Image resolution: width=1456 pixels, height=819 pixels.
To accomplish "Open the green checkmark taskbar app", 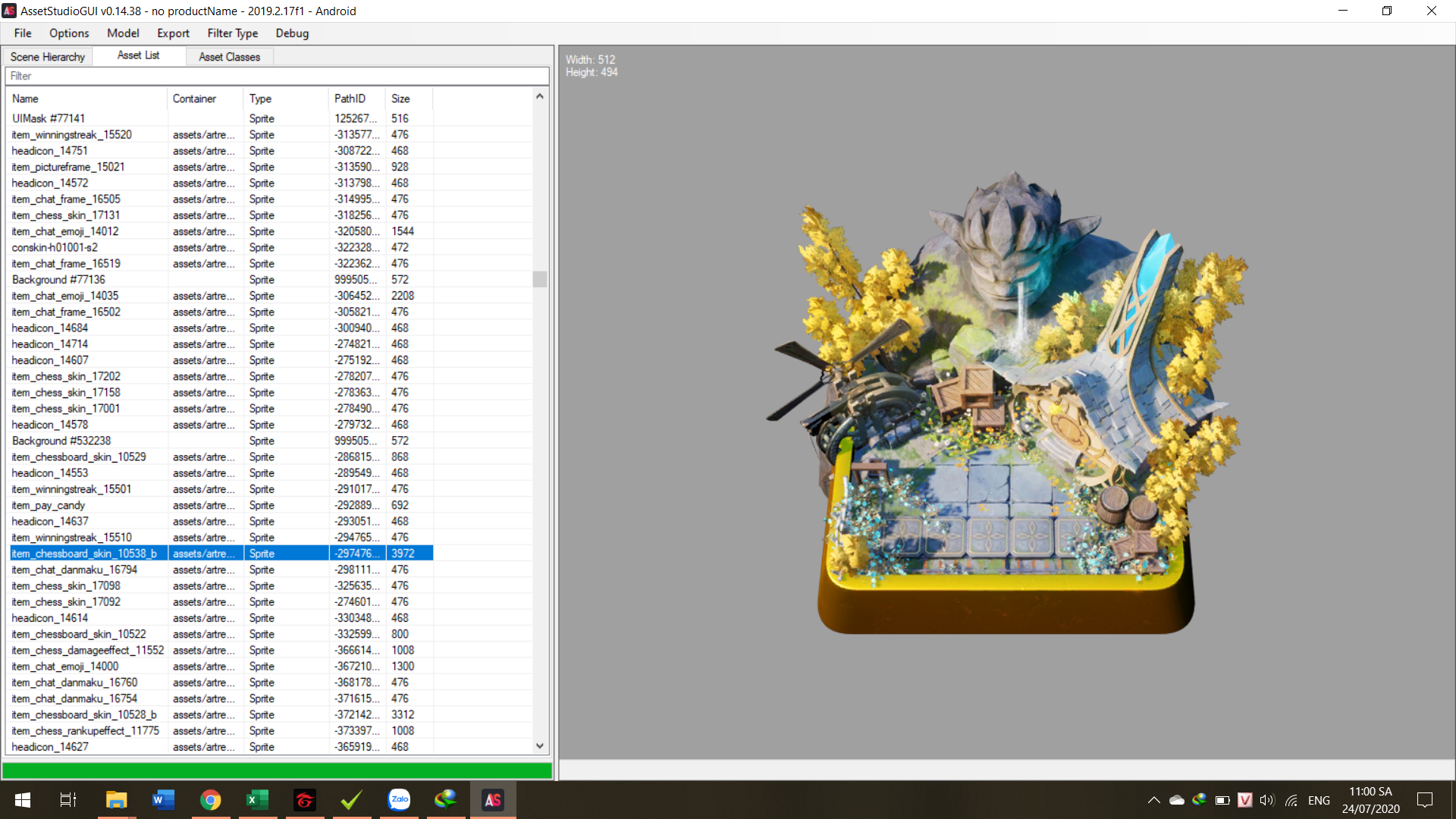I will 352,800.
